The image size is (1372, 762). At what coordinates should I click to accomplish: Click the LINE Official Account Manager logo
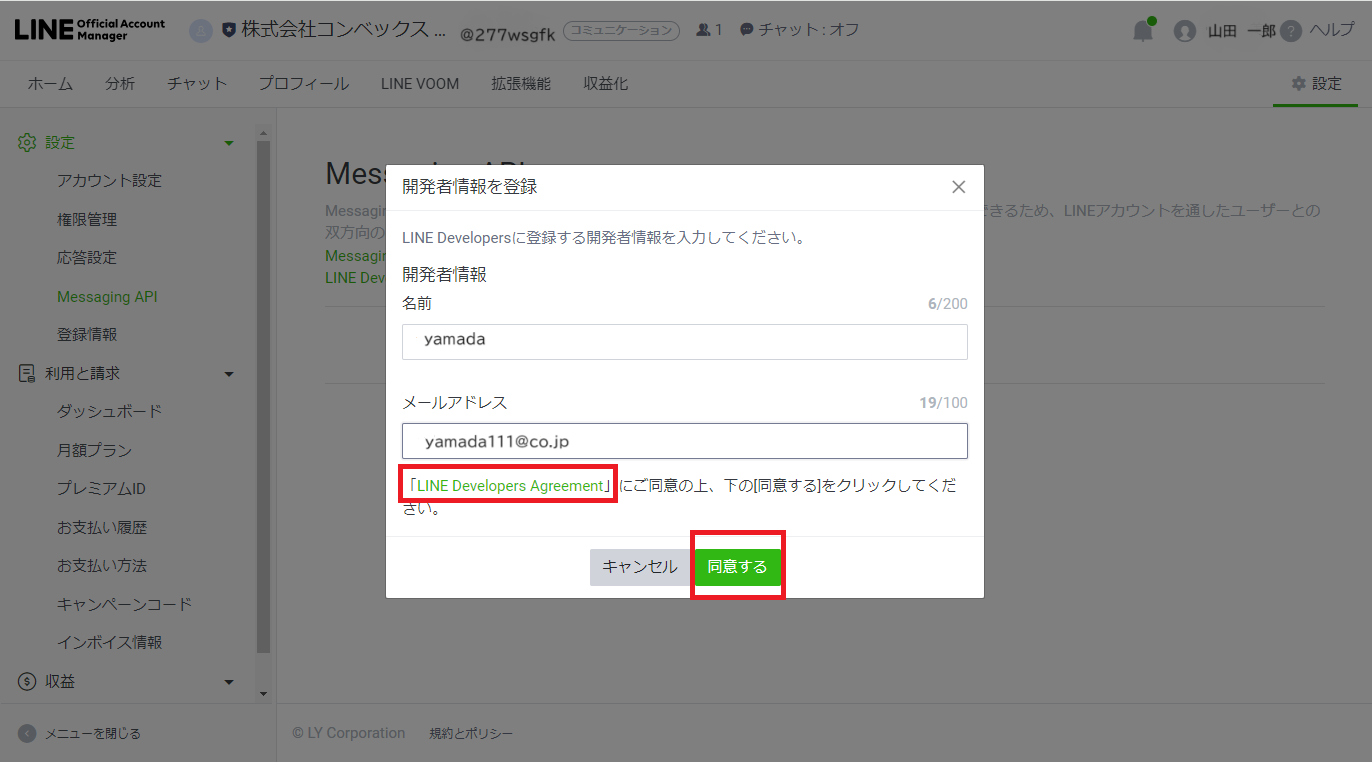tap(90, 29)
